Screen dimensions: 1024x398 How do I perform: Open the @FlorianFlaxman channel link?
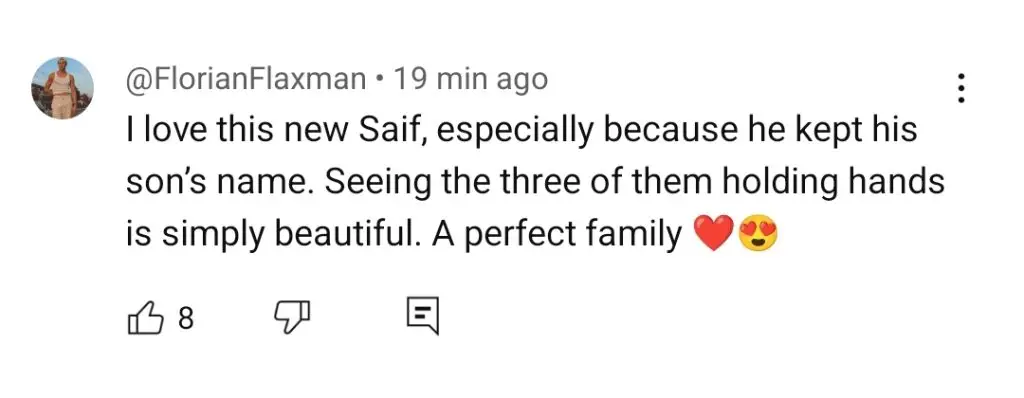246,80
